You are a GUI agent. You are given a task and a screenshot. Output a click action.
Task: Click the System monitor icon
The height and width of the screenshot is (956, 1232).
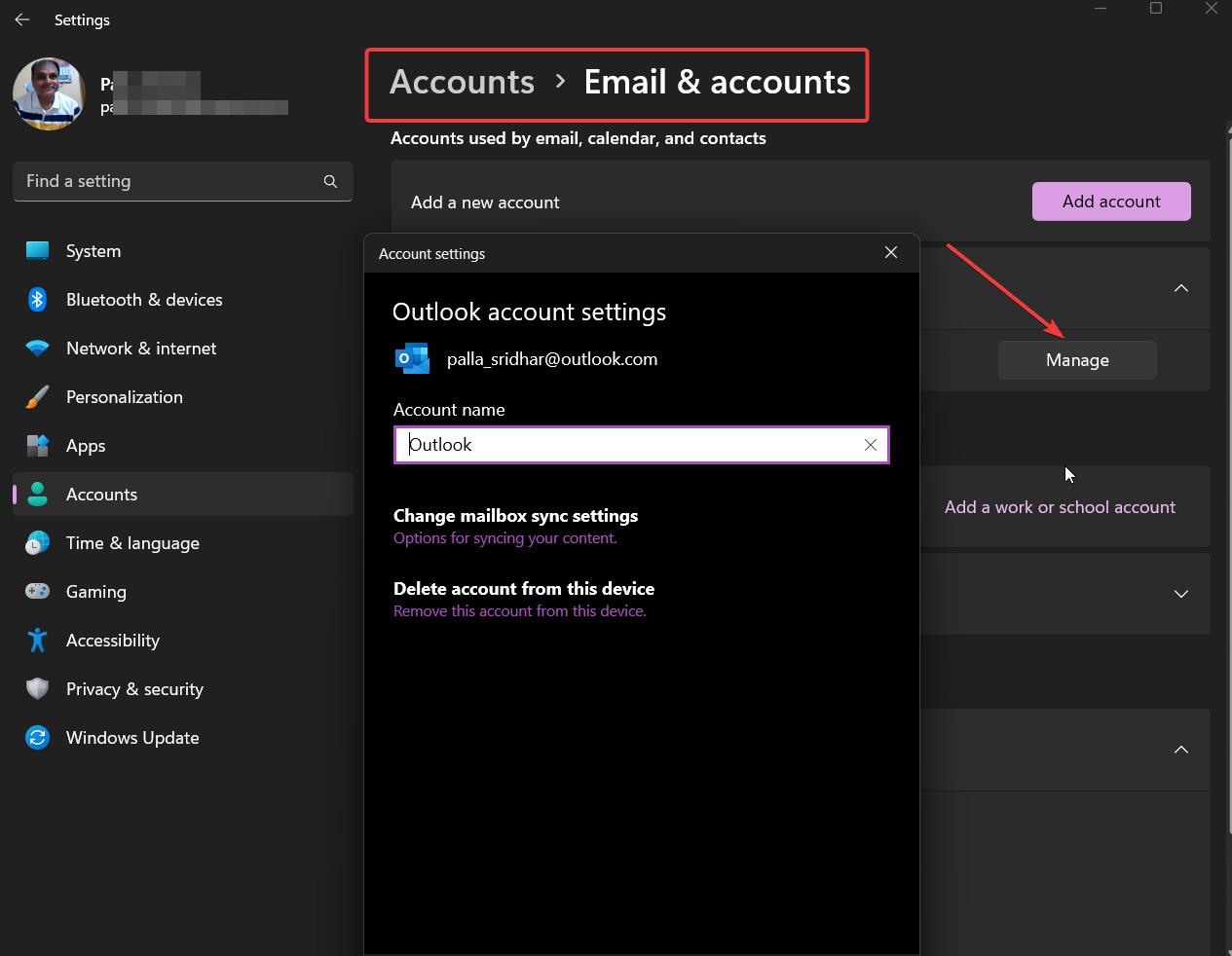[x=37, y=251]
